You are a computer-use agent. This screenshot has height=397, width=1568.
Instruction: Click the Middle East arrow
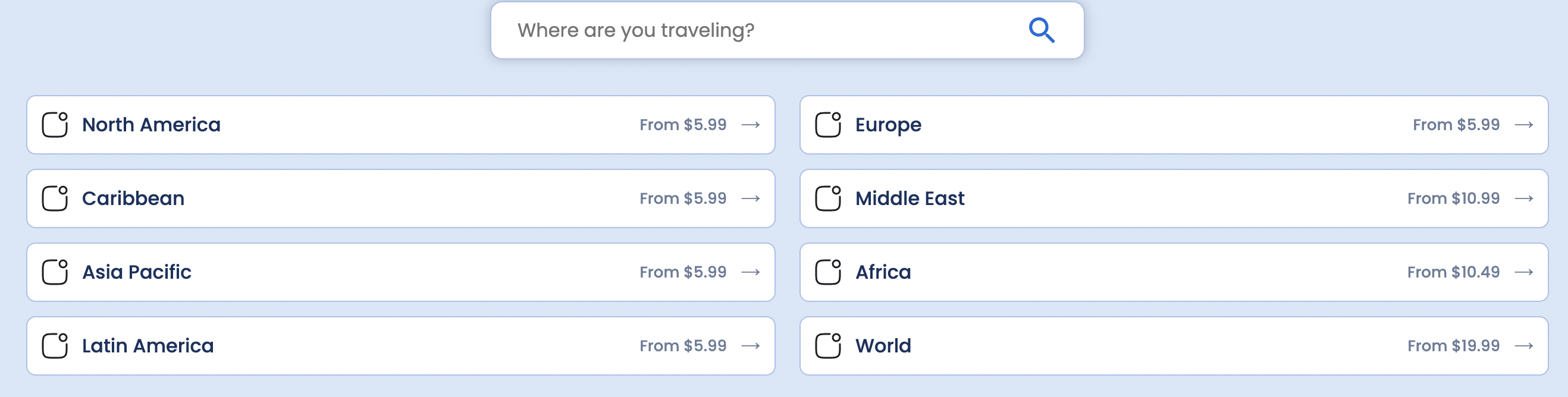(1523, 198)
